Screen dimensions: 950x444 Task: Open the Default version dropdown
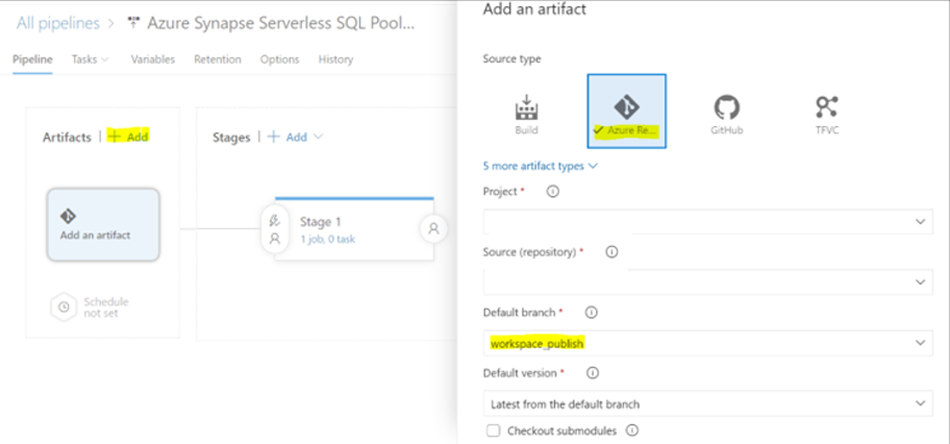click(x=708, y=403)
